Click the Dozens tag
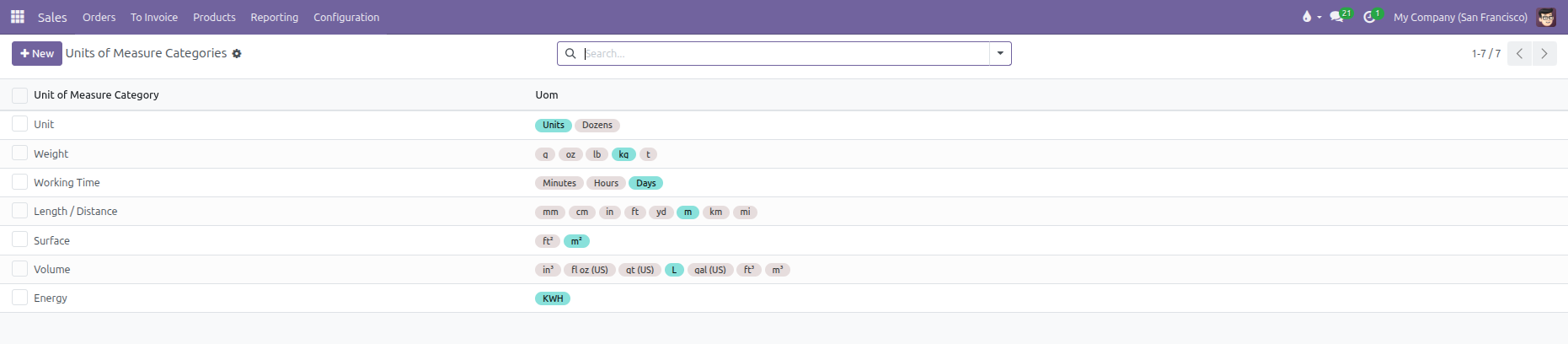This screenshot has height=344, width=1568. tap(597, 125)
